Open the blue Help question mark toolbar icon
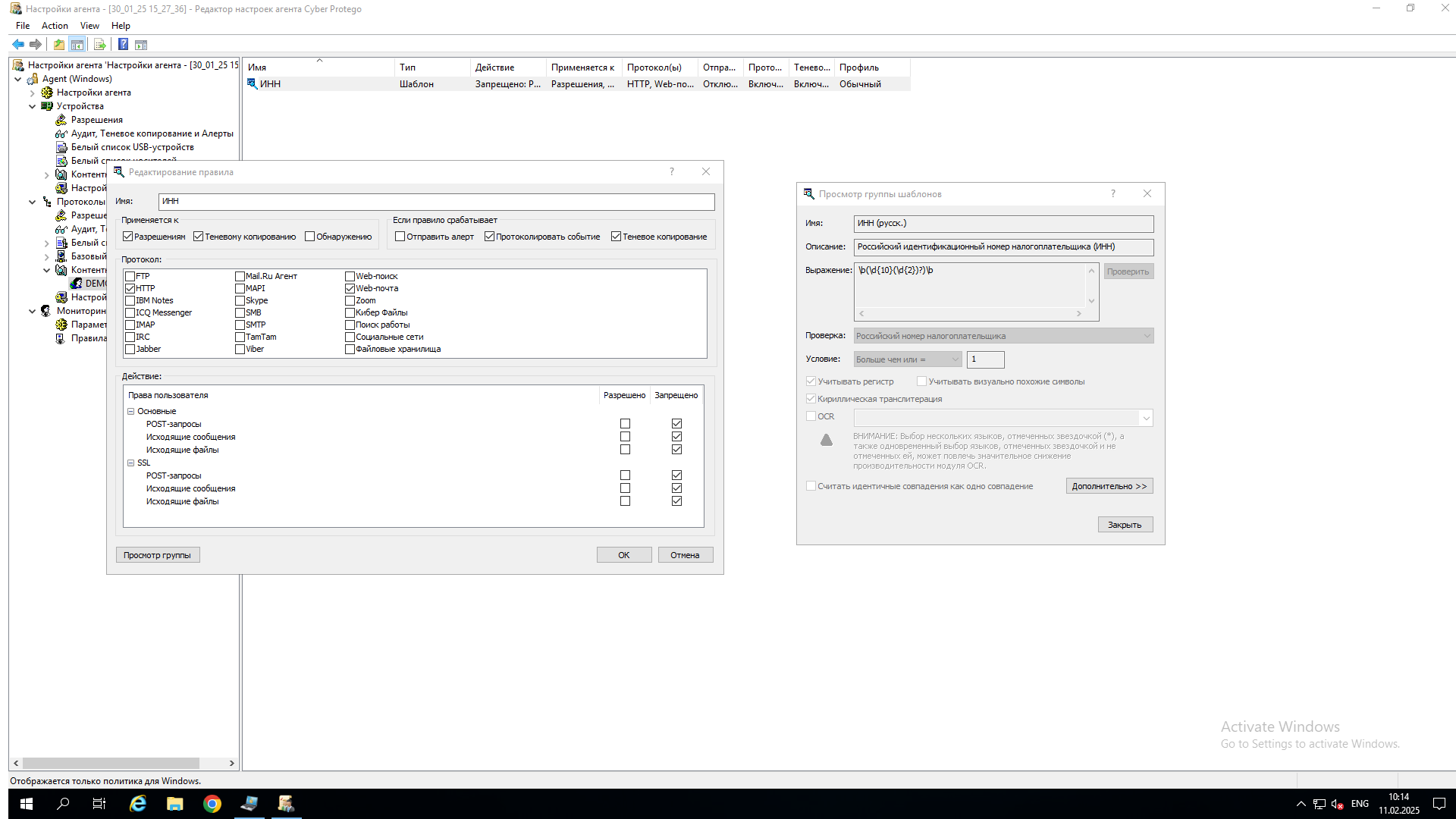The image size is (1456, 819). pos(123,45)
